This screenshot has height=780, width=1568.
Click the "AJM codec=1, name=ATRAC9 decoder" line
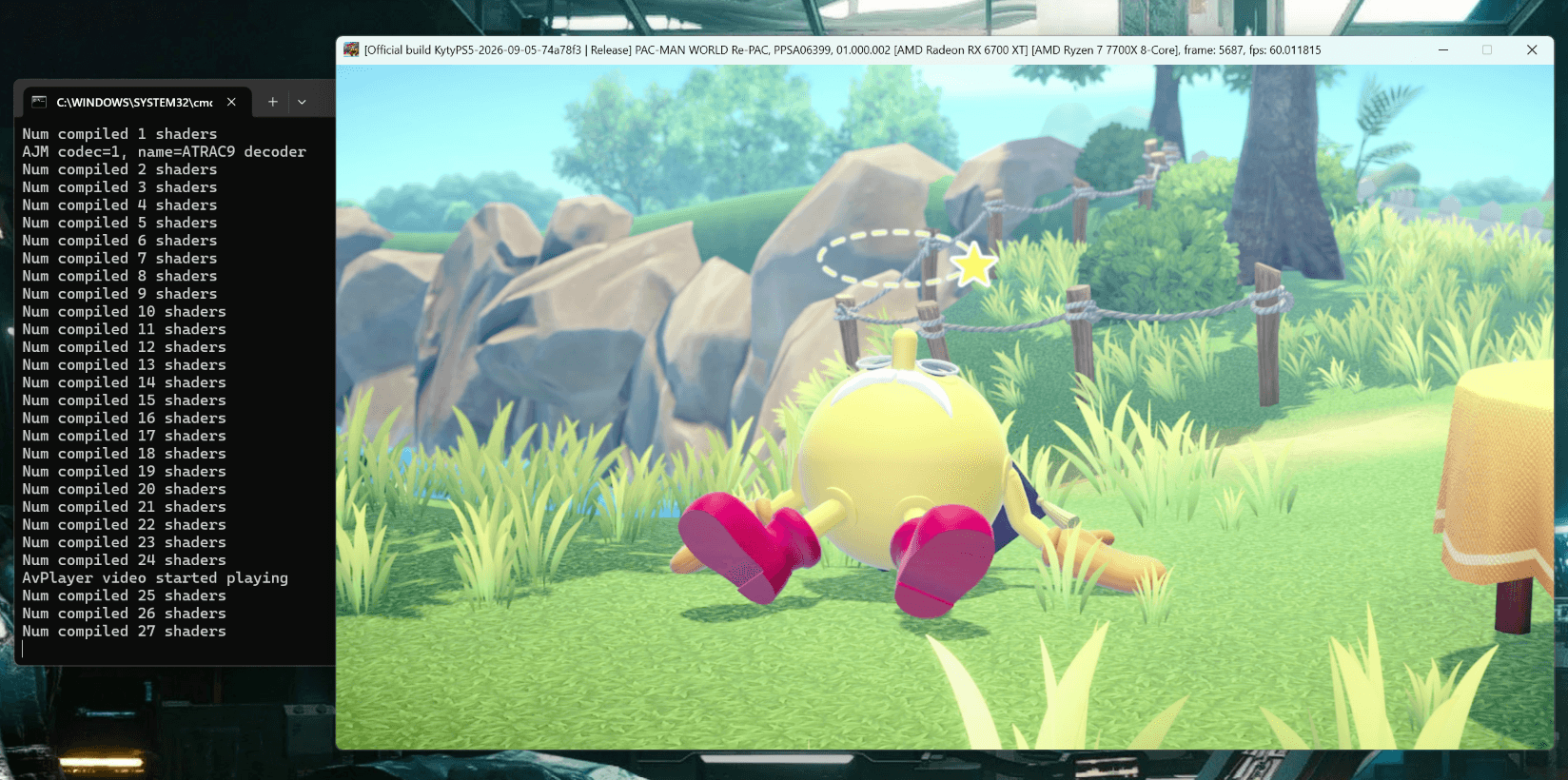[x=165, y=152]
